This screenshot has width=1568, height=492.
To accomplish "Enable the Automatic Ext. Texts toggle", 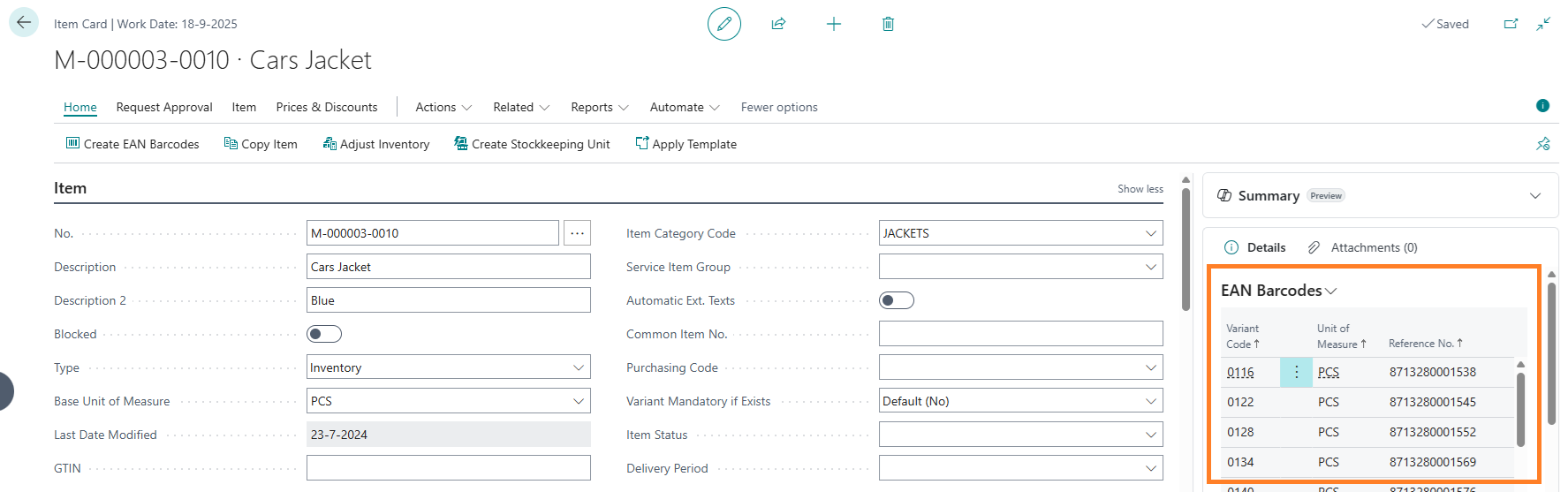I will [x=896, y=300].
